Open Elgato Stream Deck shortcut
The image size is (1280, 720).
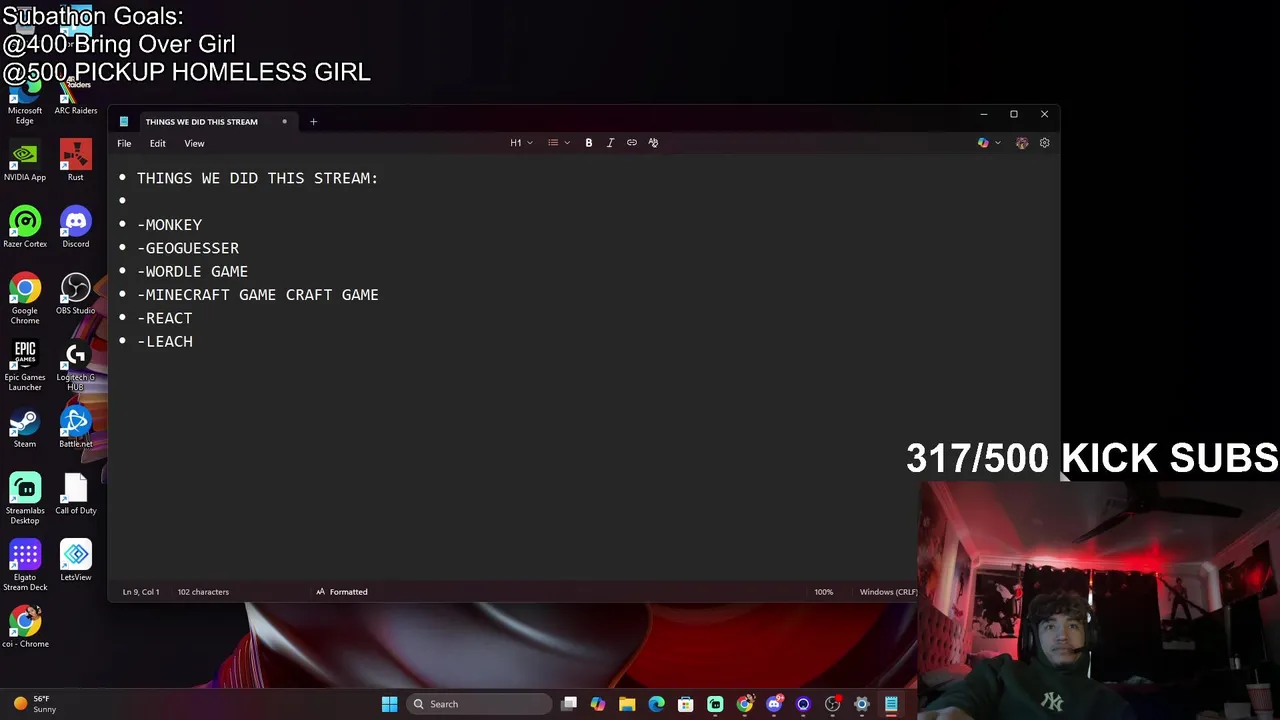click(x=25, y=566)
